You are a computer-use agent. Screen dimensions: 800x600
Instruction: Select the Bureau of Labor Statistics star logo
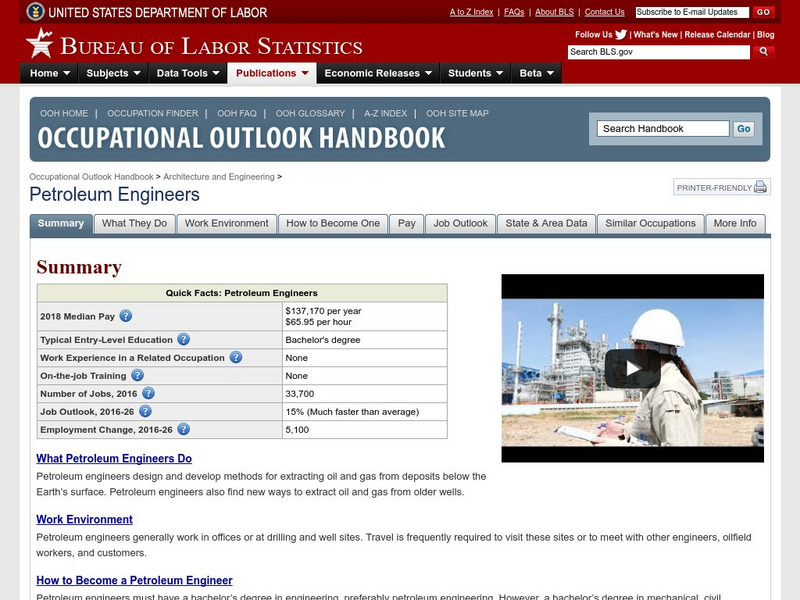coord(38,43)
